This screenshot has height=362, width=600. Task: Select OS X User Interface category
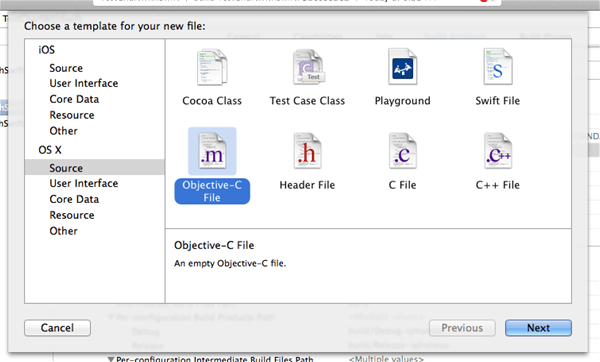point(83,183)
